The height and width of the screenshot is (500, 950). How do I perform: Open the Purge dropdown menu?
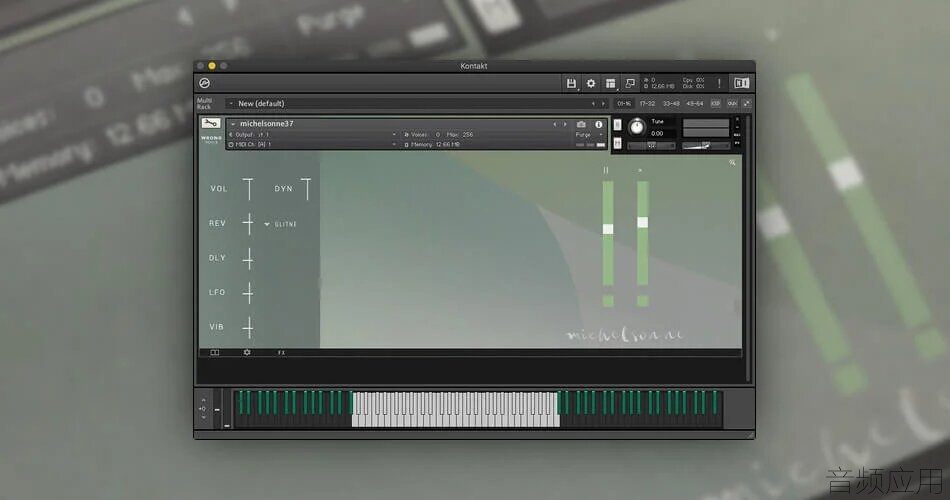[588, 135]
